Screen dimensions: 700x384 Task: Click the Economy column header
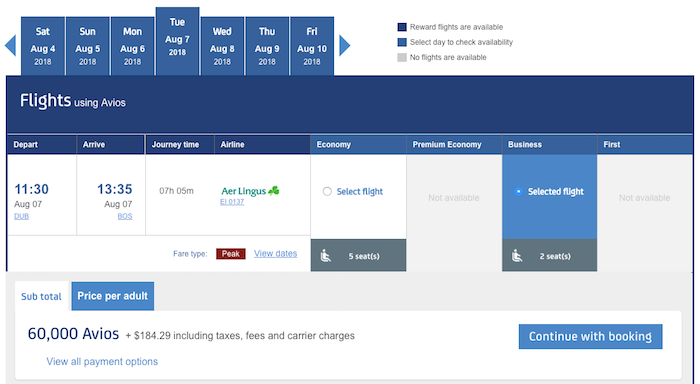358,145
